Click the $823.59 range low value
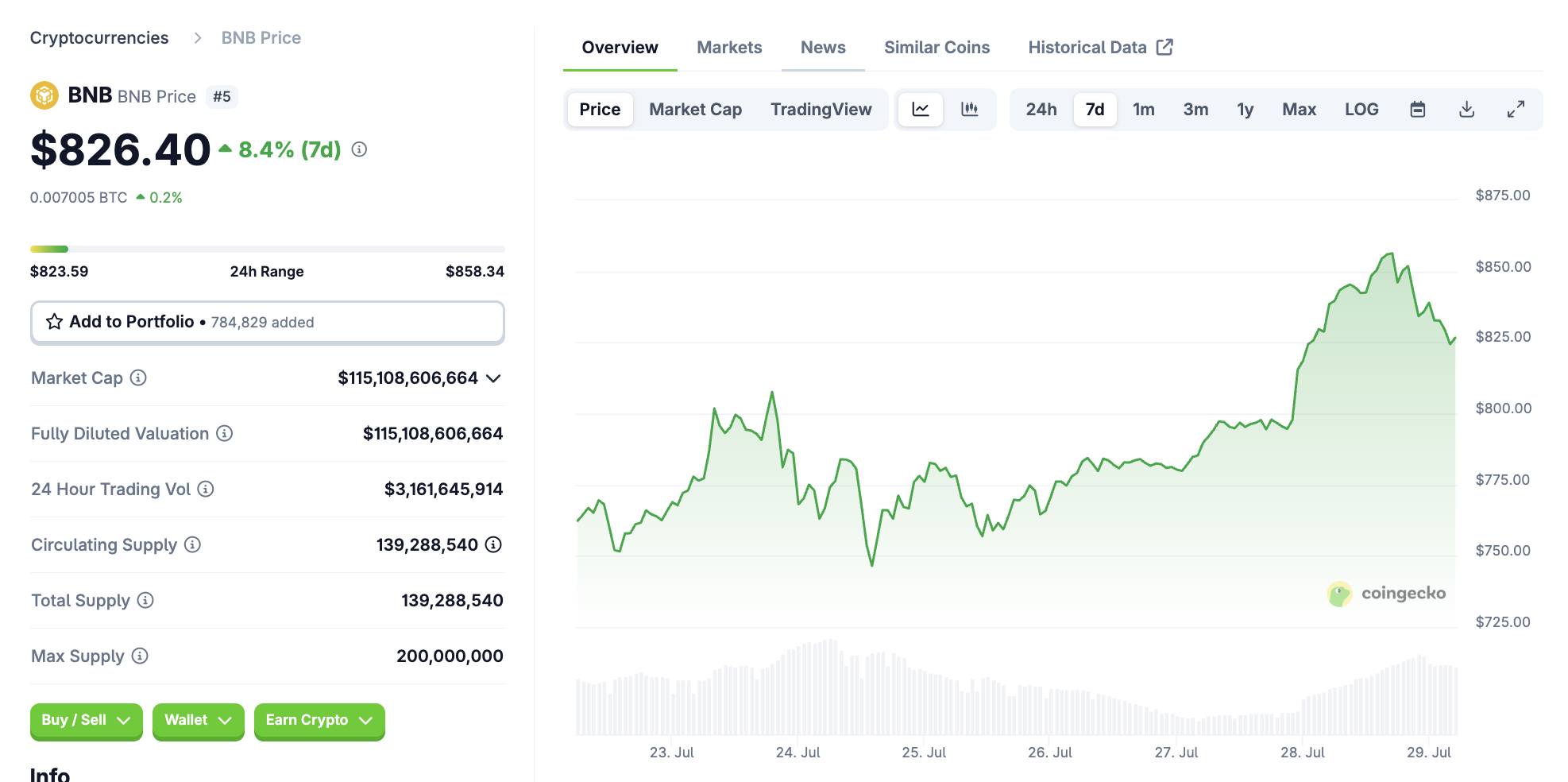 [x=60, y=272]
